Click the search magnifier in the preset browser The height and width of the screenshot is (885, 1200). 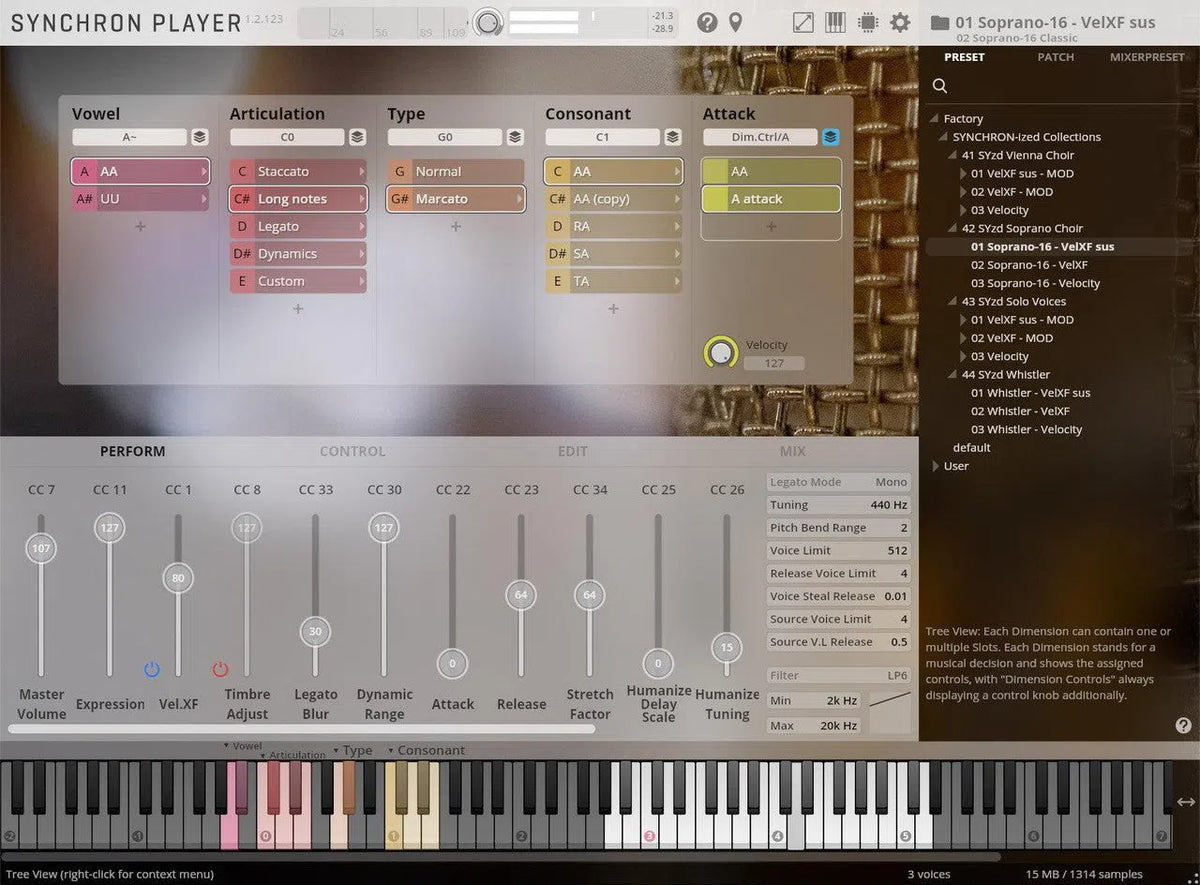(x=940, y=85)
